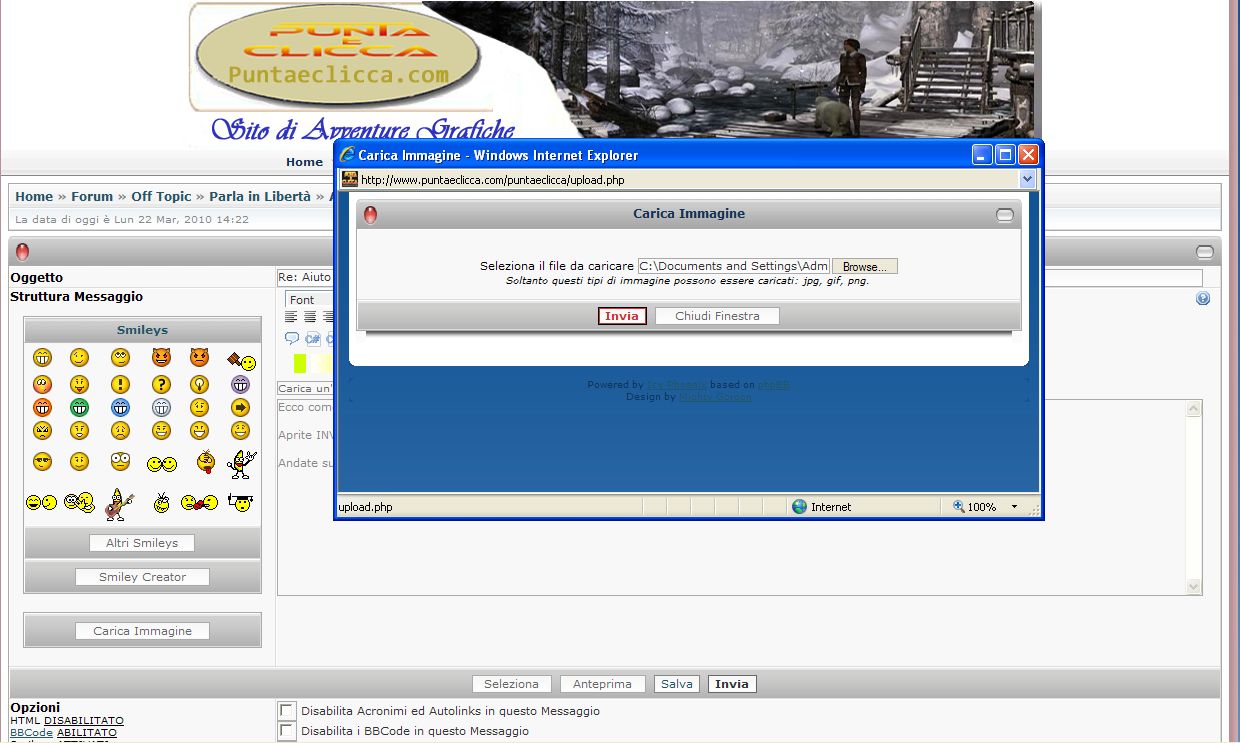Click the Salva button
Viewport: 1240px width, 743px height.
tap(677, 684)
